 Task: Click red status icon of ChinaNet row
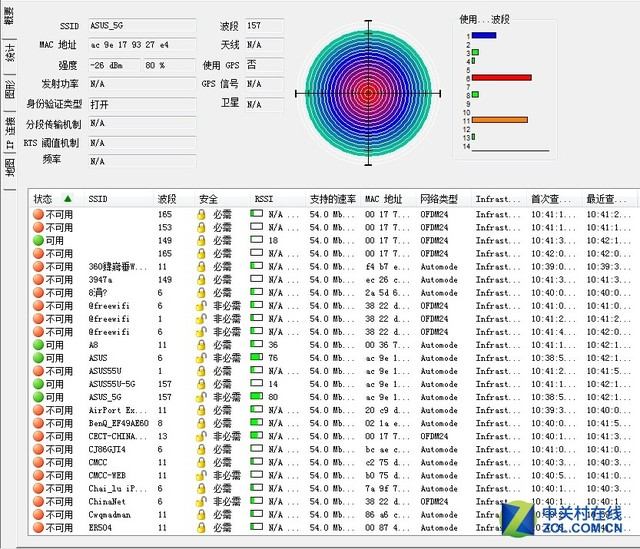(x=38, y=501)
